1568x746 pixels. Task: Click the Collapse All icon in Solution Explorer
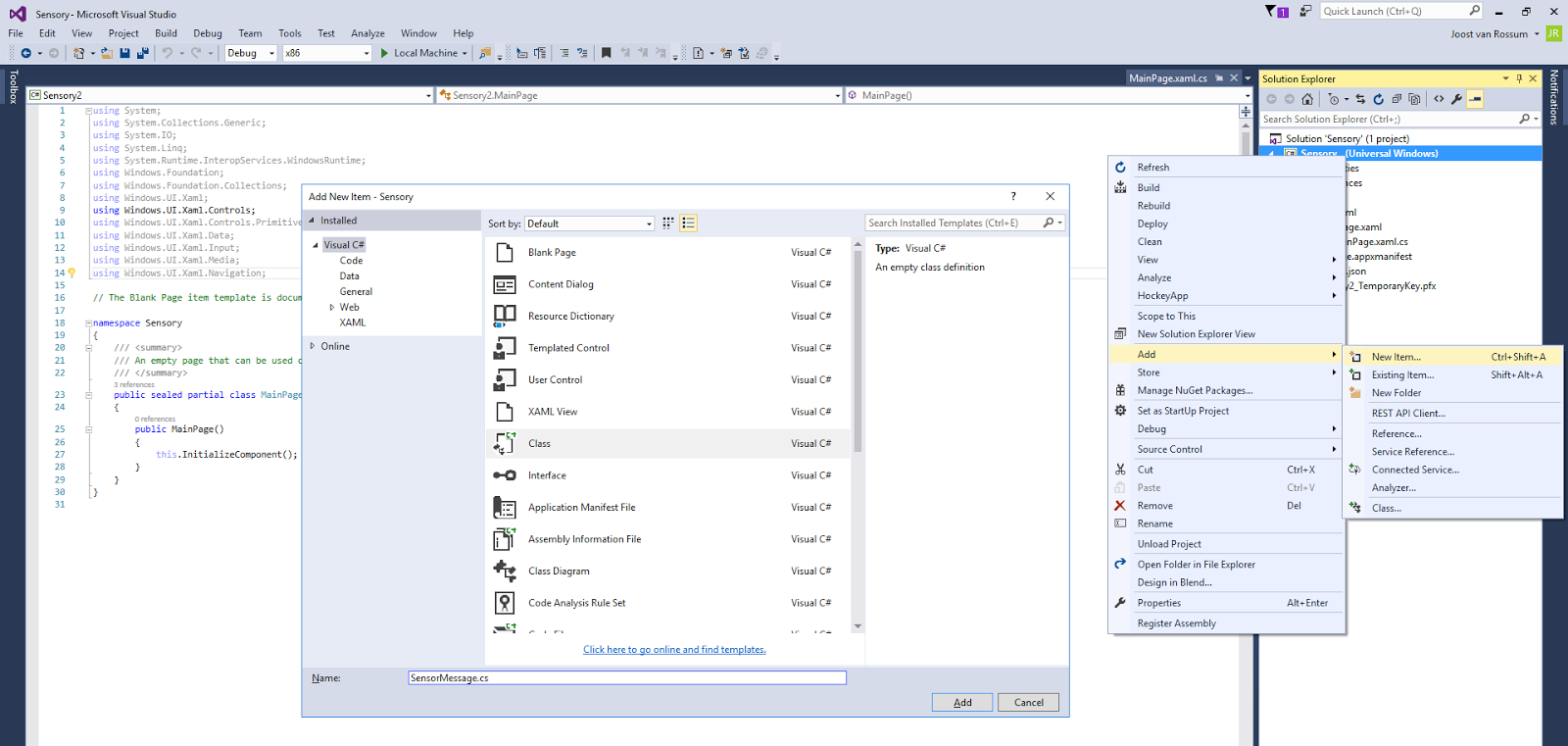pyautogui.click(x=1396, y=99)
